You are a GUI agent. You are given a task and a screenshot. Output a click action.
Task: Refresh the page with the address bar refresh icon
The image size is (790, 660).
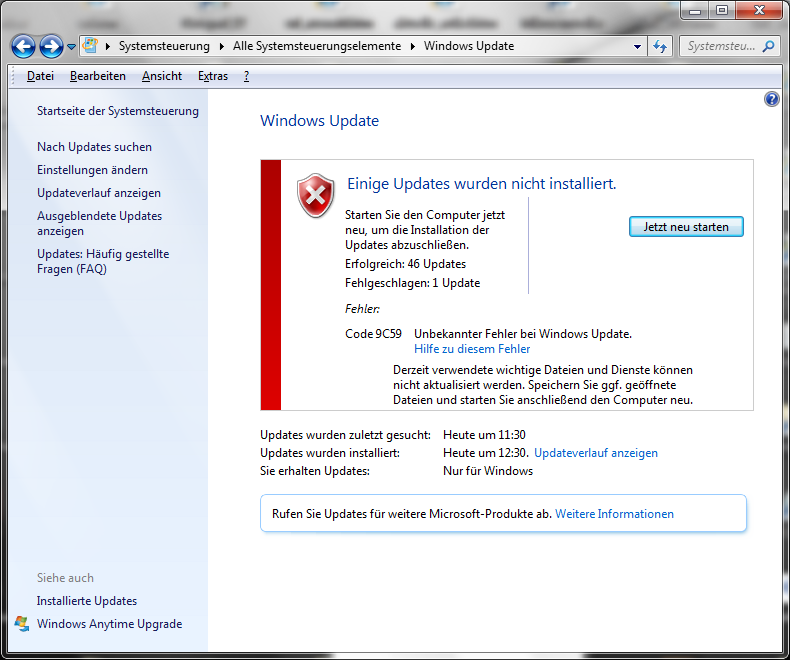tap(660, 46)
